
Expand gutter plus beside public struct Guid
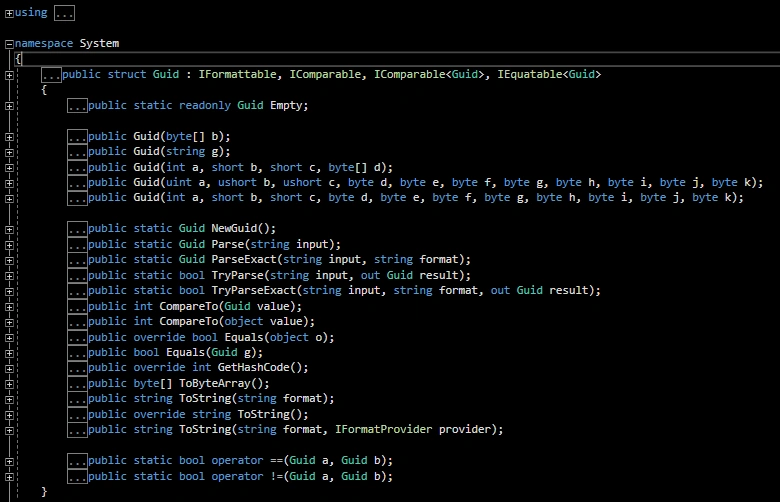(9, 75)
